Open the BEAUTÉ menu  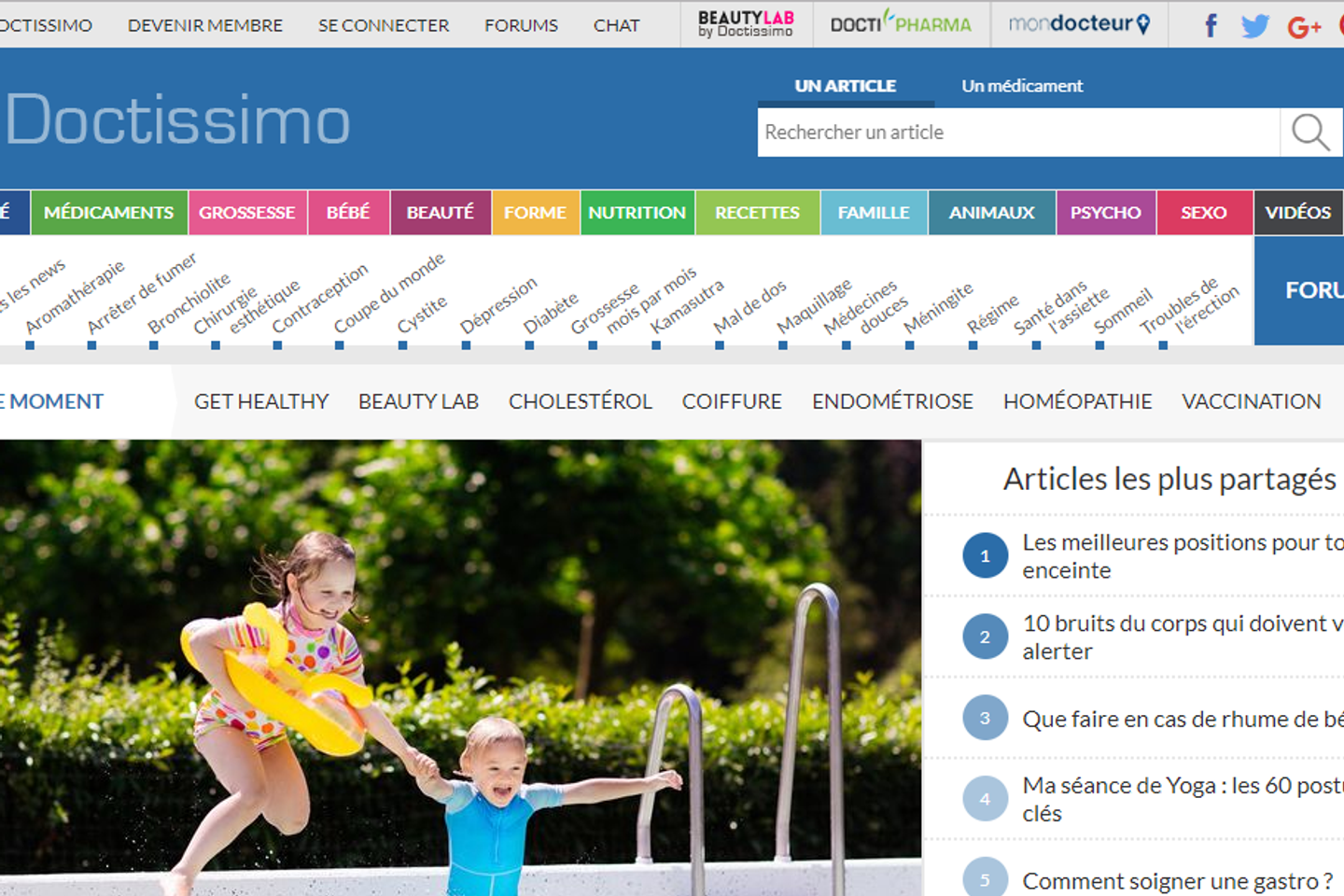441,212
